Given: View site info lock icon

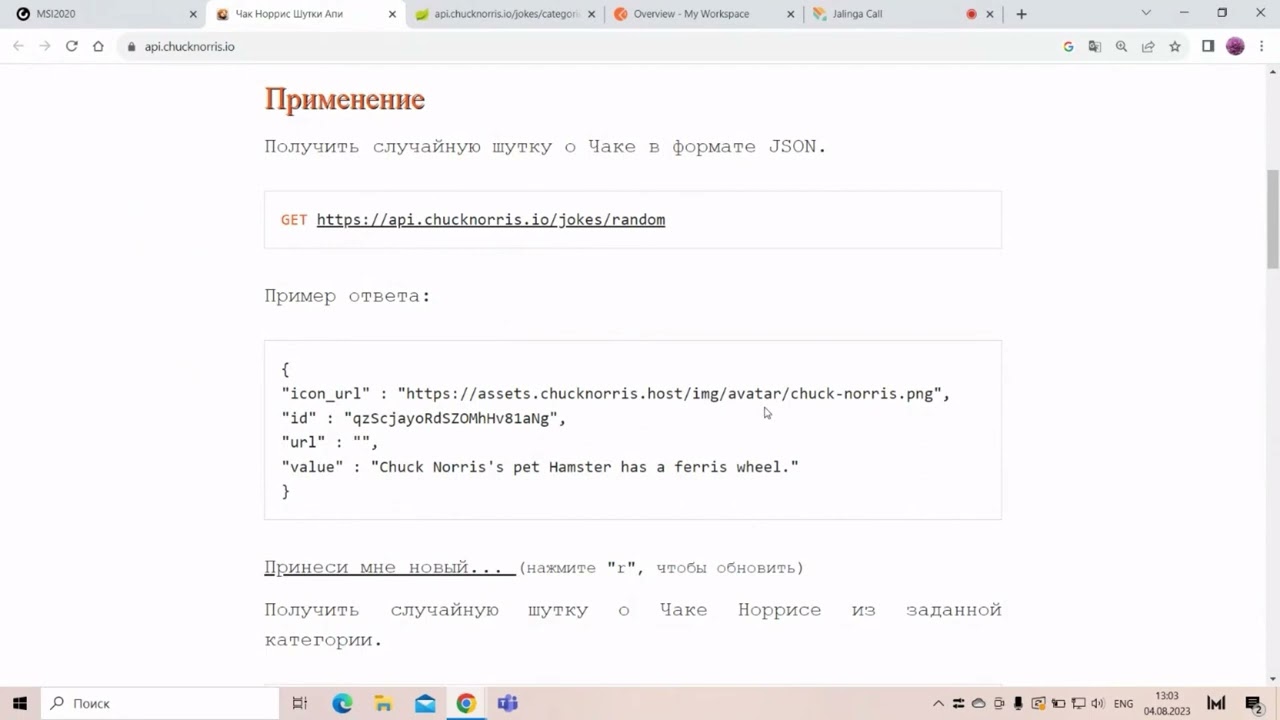Looking at the screenshot, I should coord(130,47).
